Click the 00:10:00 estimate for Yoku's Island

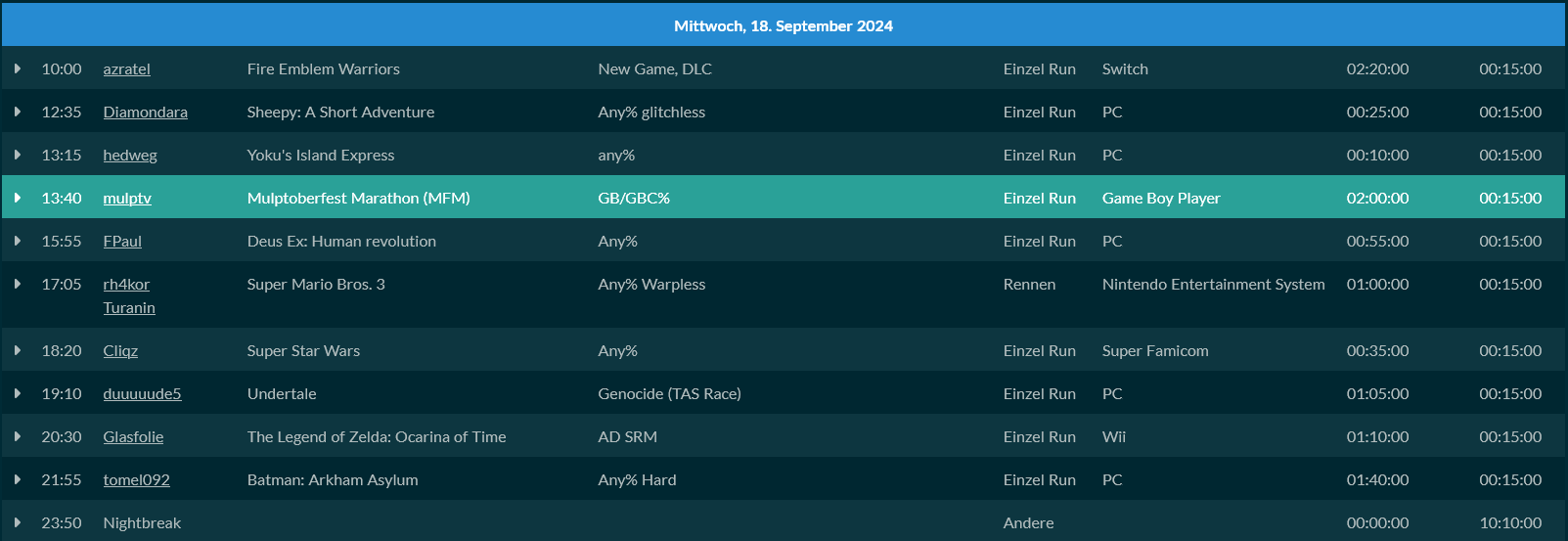click(1378, 156)
